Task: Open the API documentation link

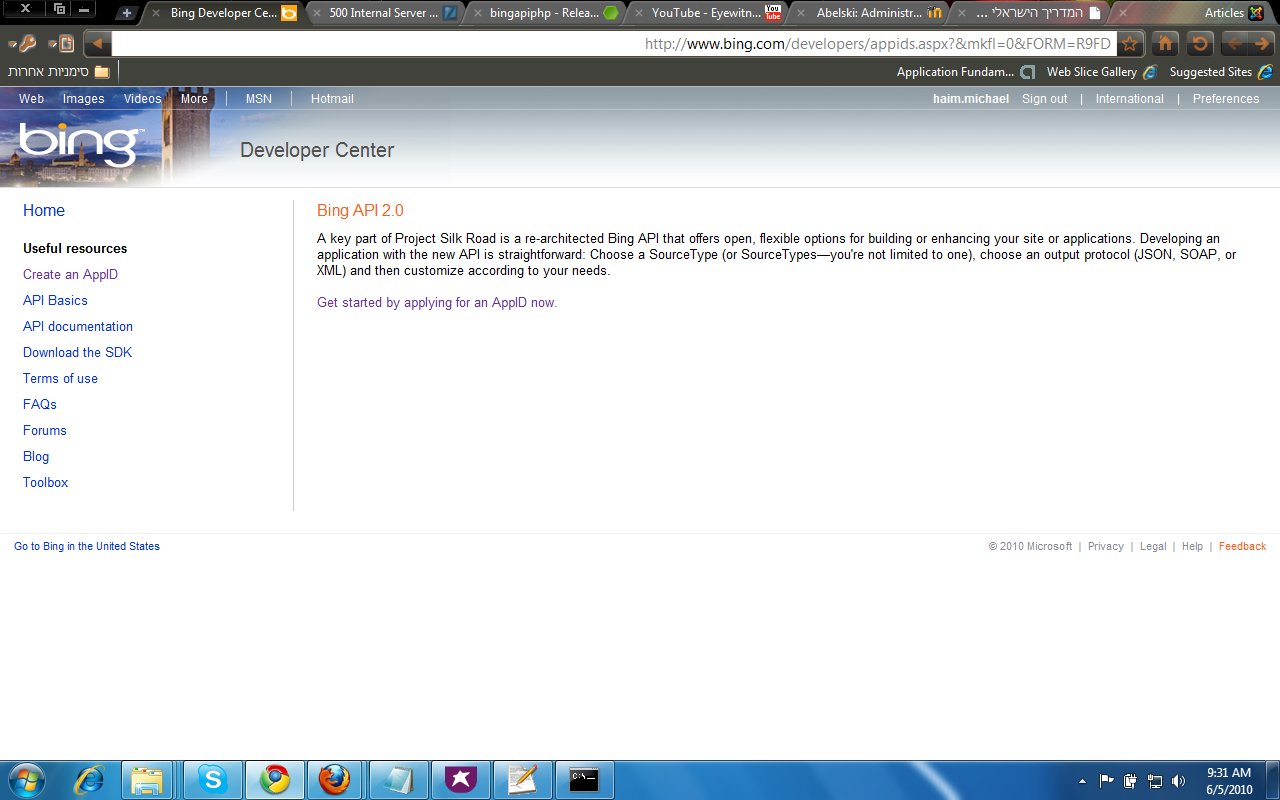Action: click(78, 326)
